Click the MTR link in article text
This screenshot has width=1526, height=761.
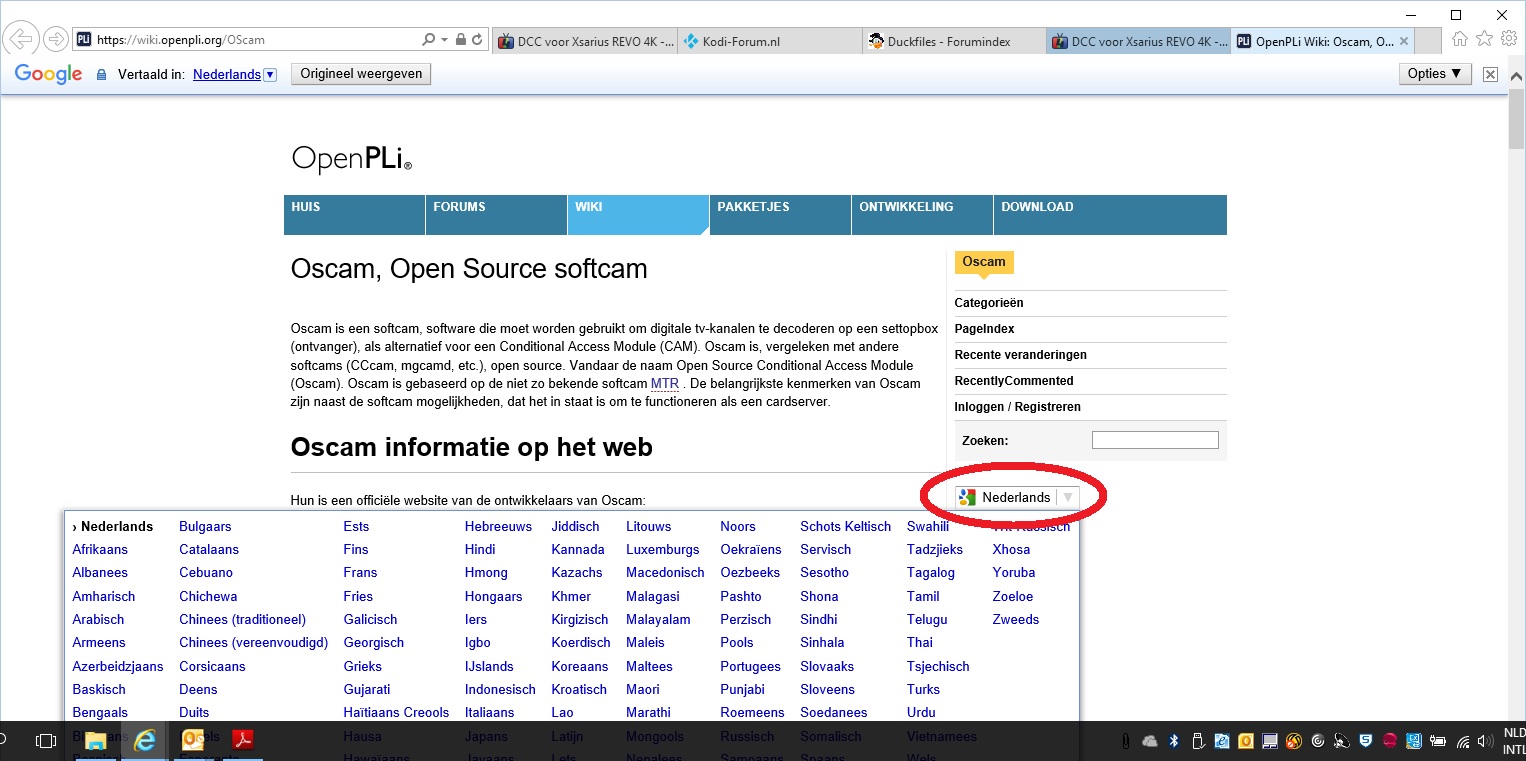coord(664,383)
